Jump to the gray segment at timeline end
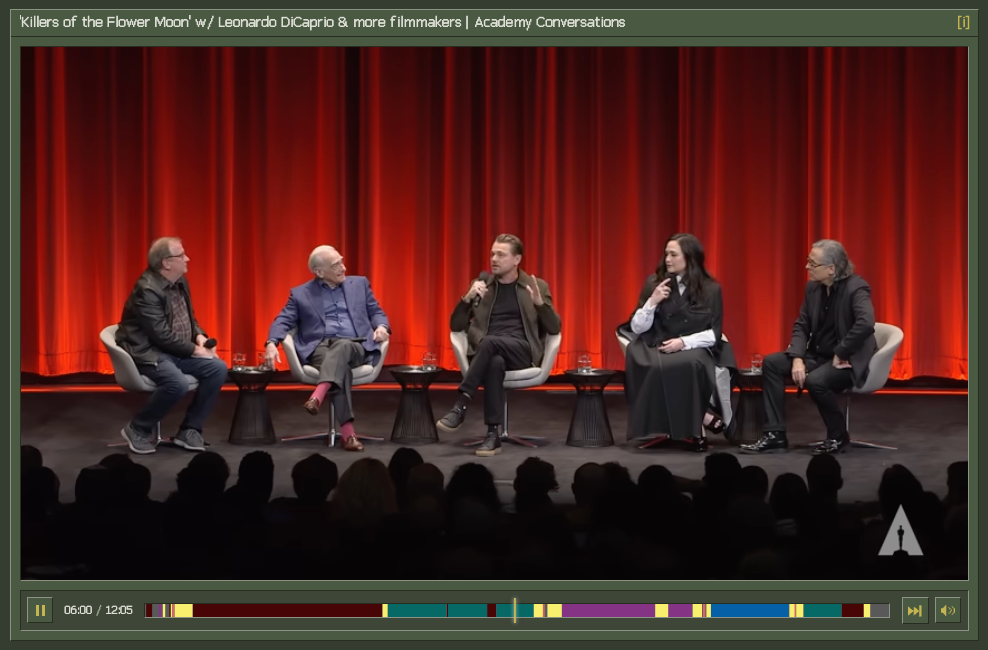Screen dimensions: 988x650 click(x=880, y=610)
